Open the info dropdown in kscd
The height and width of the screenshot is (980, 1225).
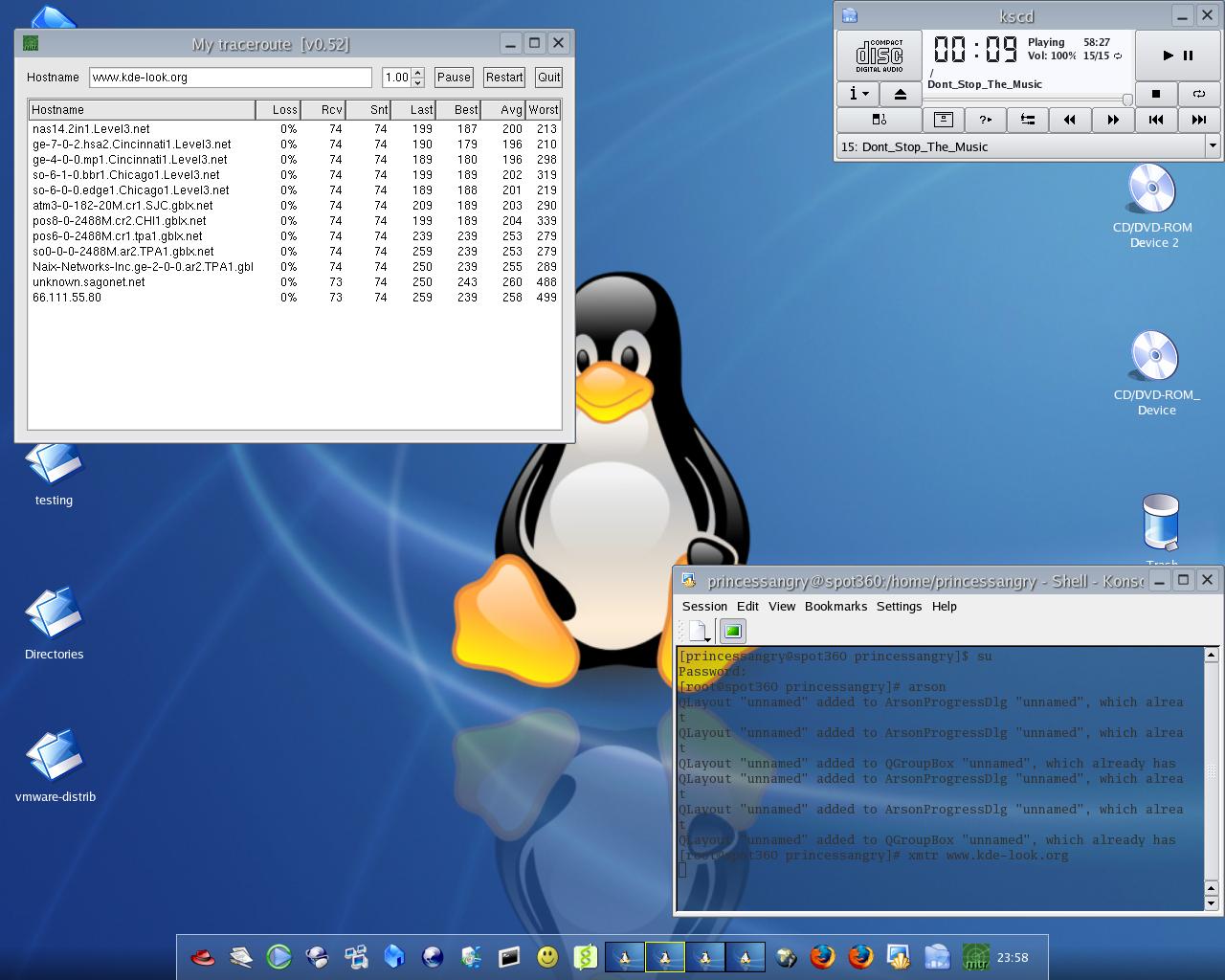(x=858, y=94)
